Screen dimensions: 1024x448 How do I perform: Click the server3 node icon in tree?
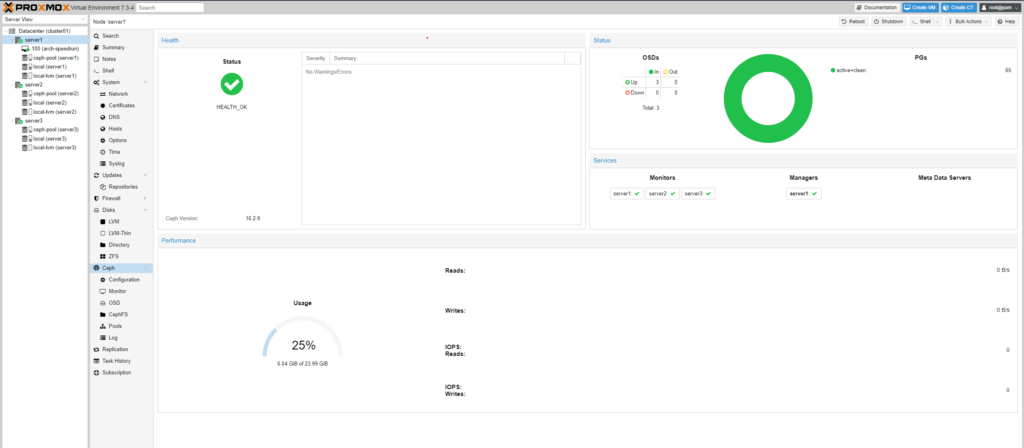tap(19, 121)
